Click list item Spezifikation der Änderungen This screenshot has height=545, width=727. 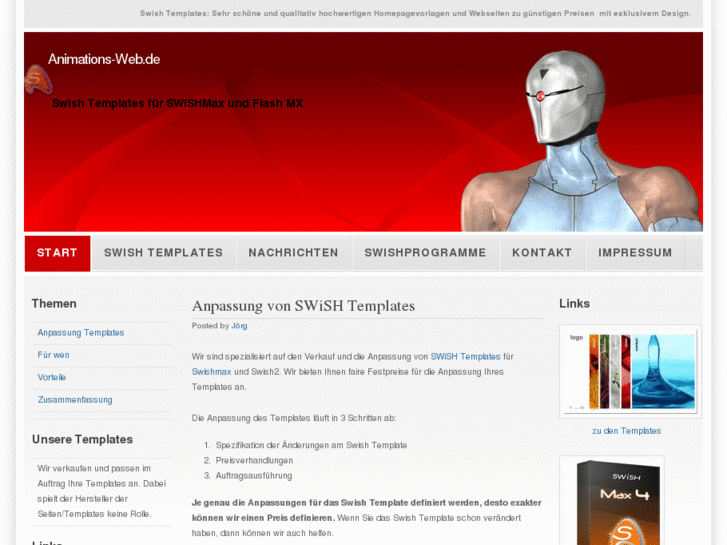coord(311,445)
